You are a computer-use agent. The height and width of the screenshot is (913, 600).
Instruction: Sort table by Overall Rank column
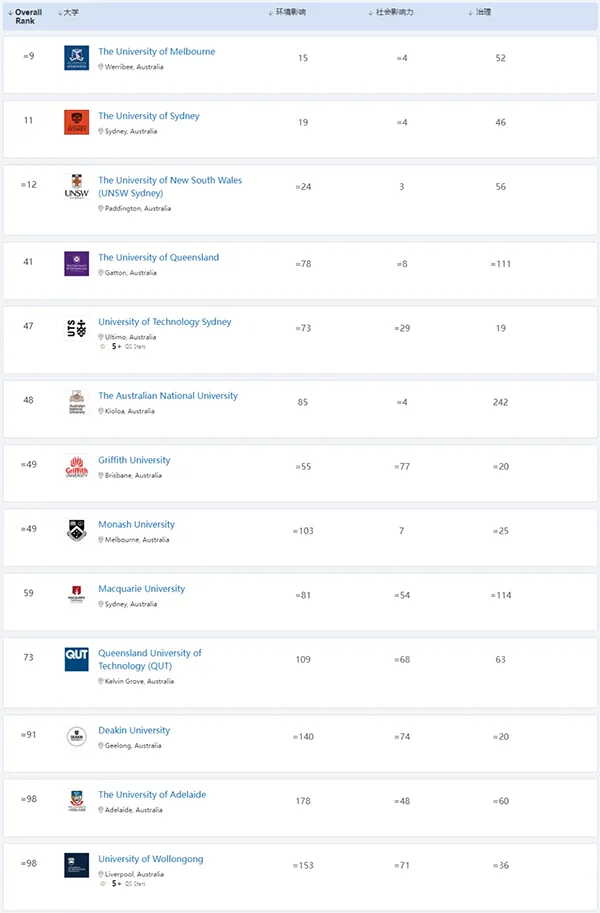(28, 16)
